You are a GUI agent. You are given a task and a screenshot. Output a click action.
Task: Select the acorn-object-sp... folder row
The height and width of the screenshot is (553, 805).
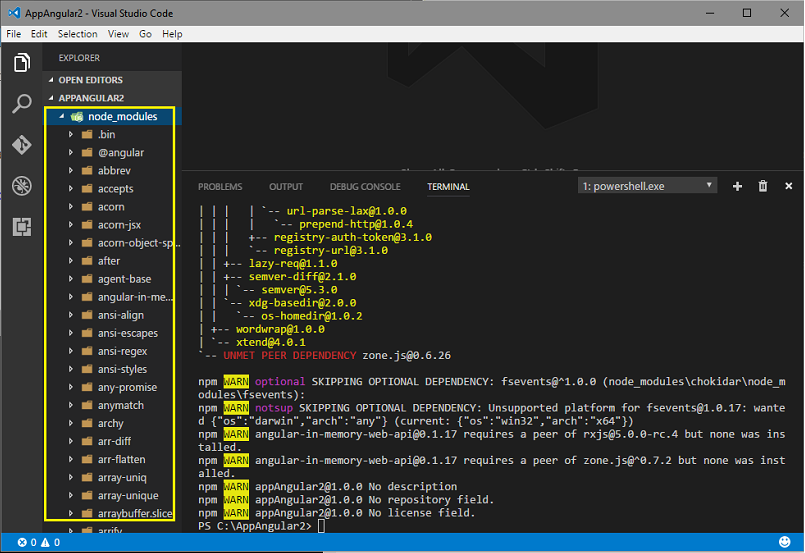(x=112, y=243)
